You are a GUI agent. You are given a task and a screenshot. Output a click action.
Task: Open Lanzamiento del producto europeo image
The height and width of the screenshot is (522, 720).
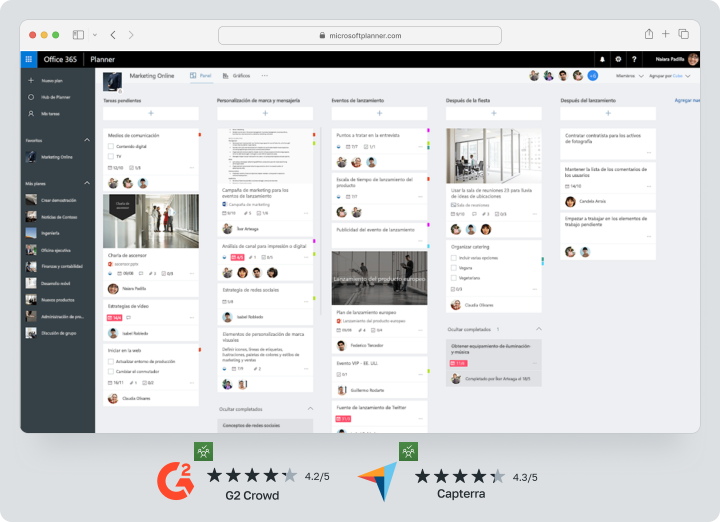(379, 278)
